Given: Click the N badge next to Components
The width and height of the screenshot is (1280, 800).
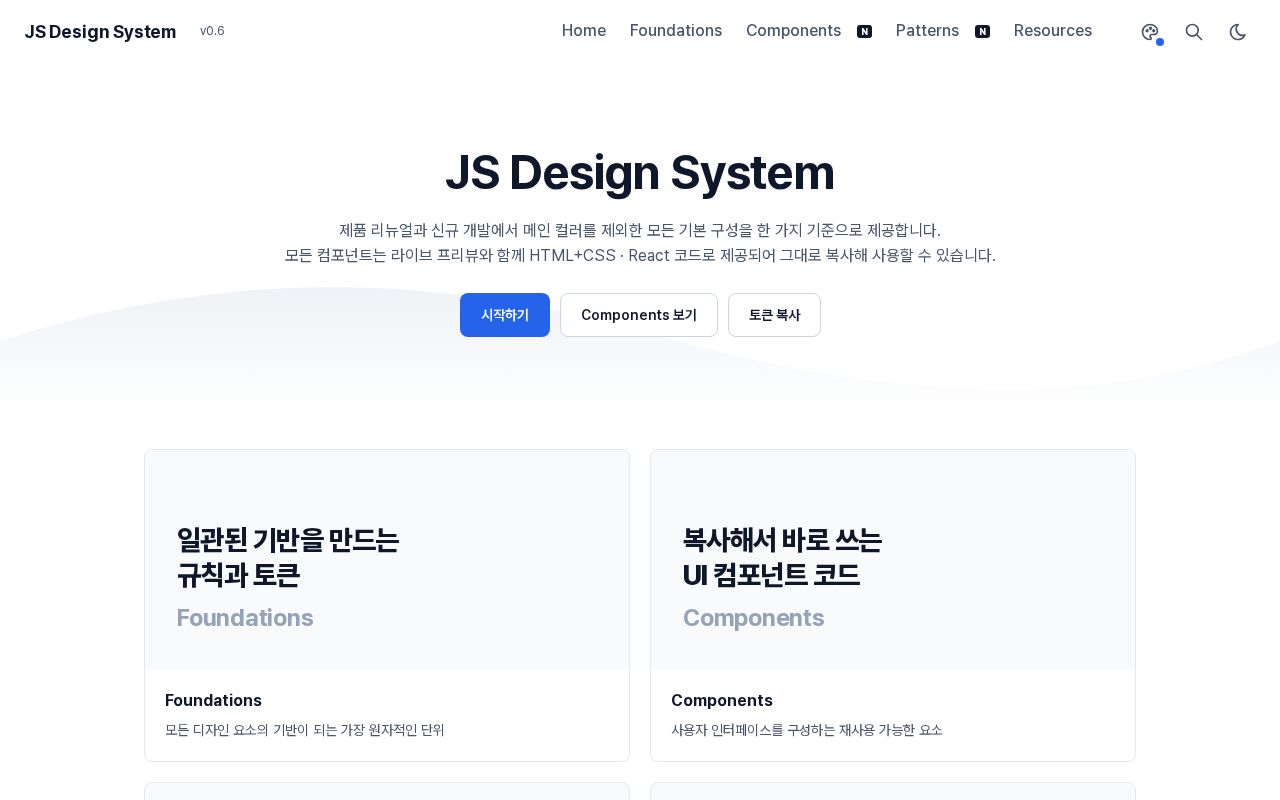Looking at the screenshot, I should (x=865, y=32).
